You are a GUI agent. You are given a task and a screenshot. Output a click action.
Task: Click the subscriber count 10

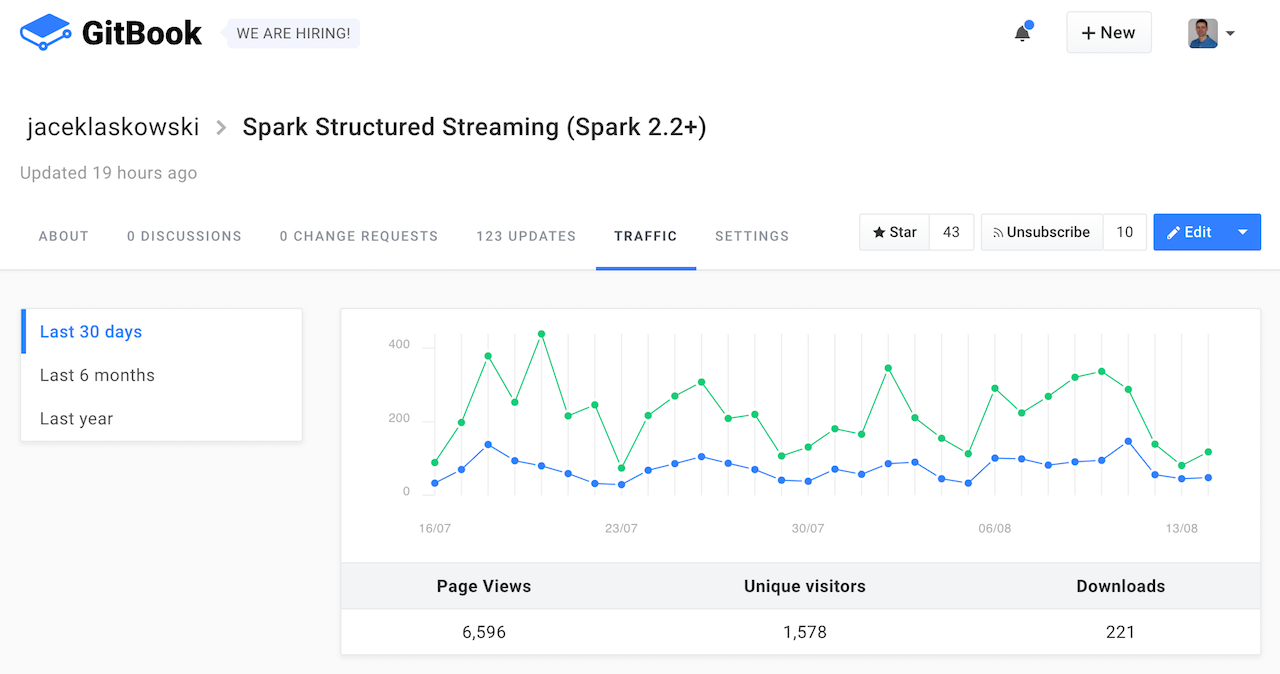click(x=1125, y=232)
